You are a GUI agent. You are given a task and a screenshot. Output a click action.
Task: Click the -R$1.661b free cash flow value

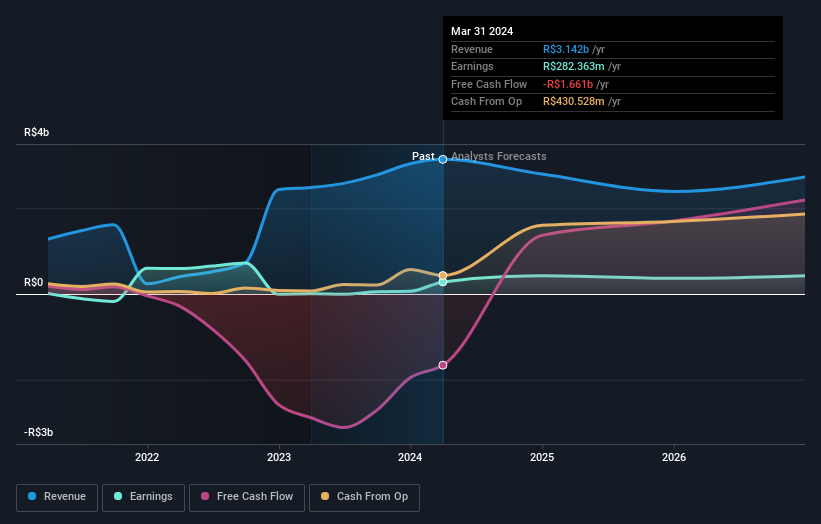(568, 84)
